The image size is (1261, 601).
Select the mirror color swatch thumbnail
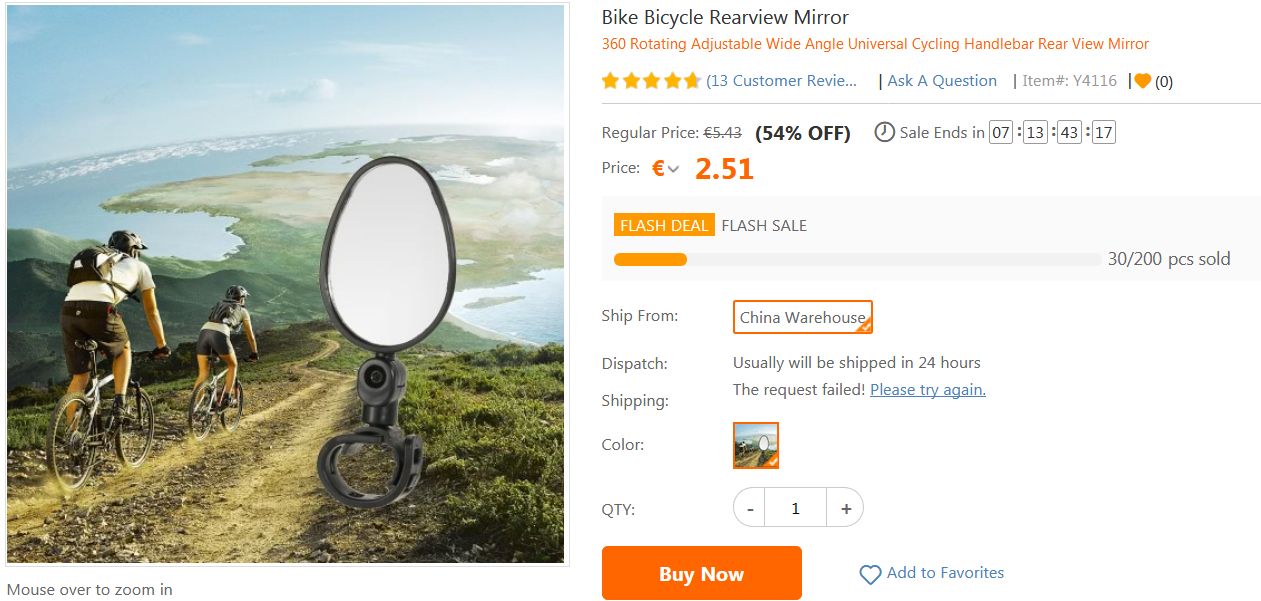(x=755, y=445)
